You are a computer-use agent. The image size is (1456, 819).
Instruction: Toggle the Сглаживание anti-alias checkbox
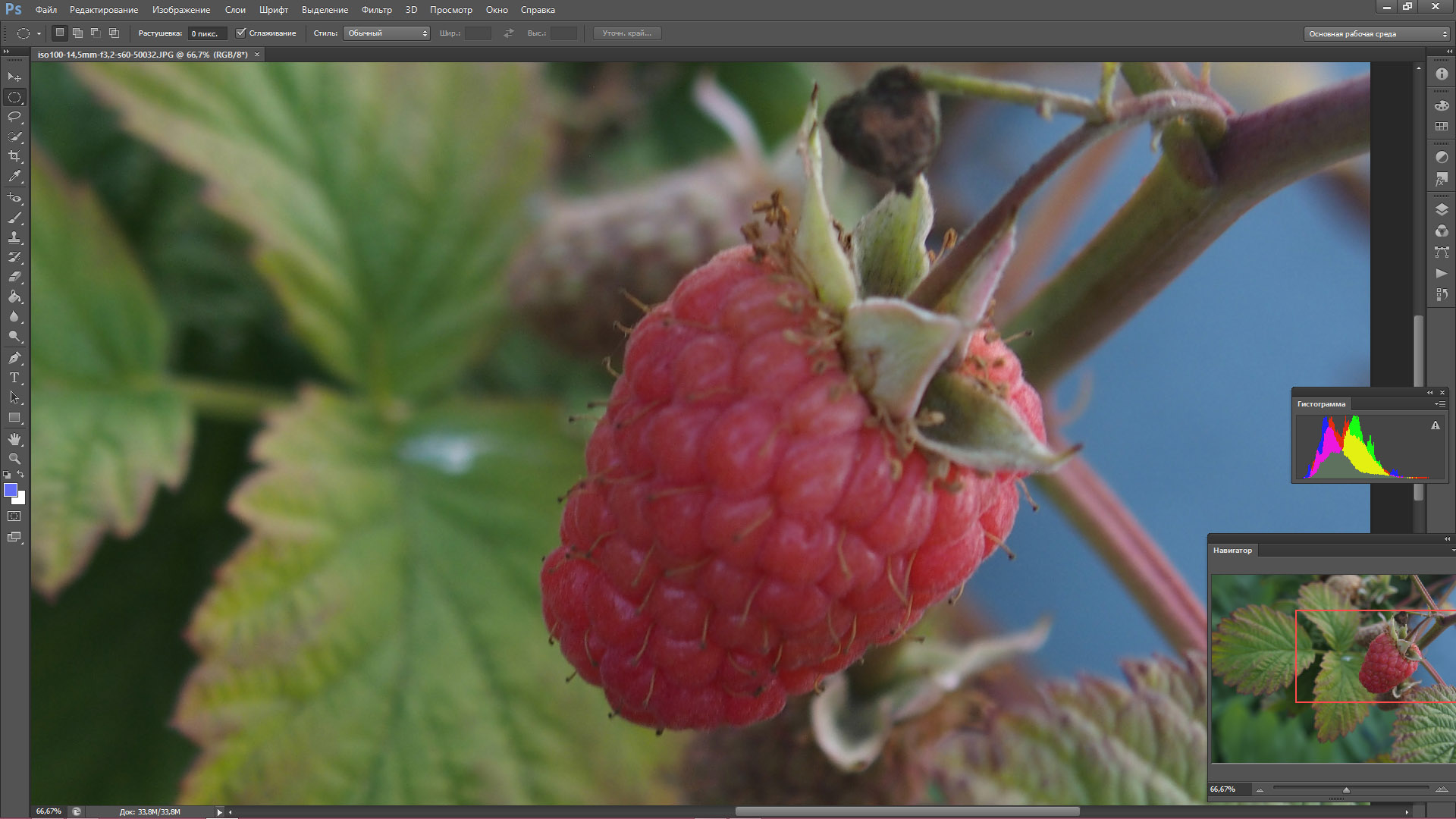[241, 33]
